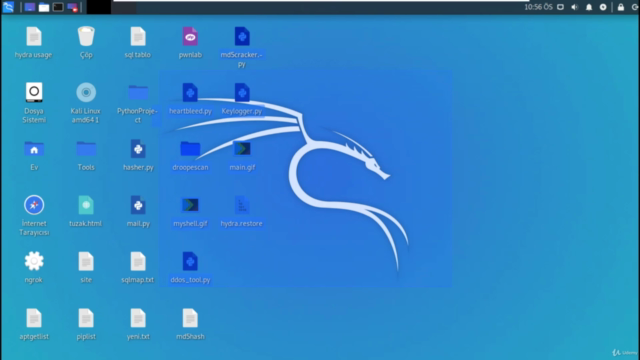
Task: Select the PythonProject folder
Action: click(138, 103)
